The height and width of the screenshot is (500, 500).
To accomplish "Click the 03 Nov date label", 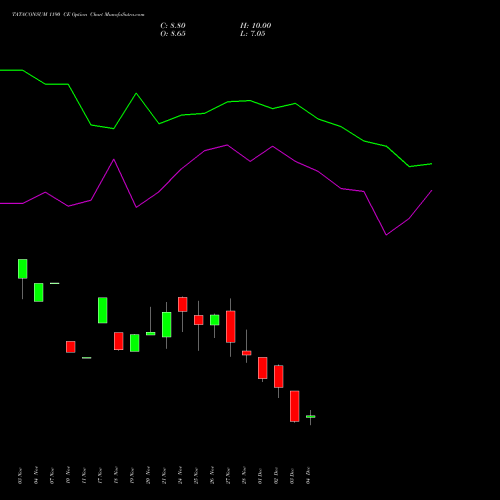I will click(x=20, y=476).
